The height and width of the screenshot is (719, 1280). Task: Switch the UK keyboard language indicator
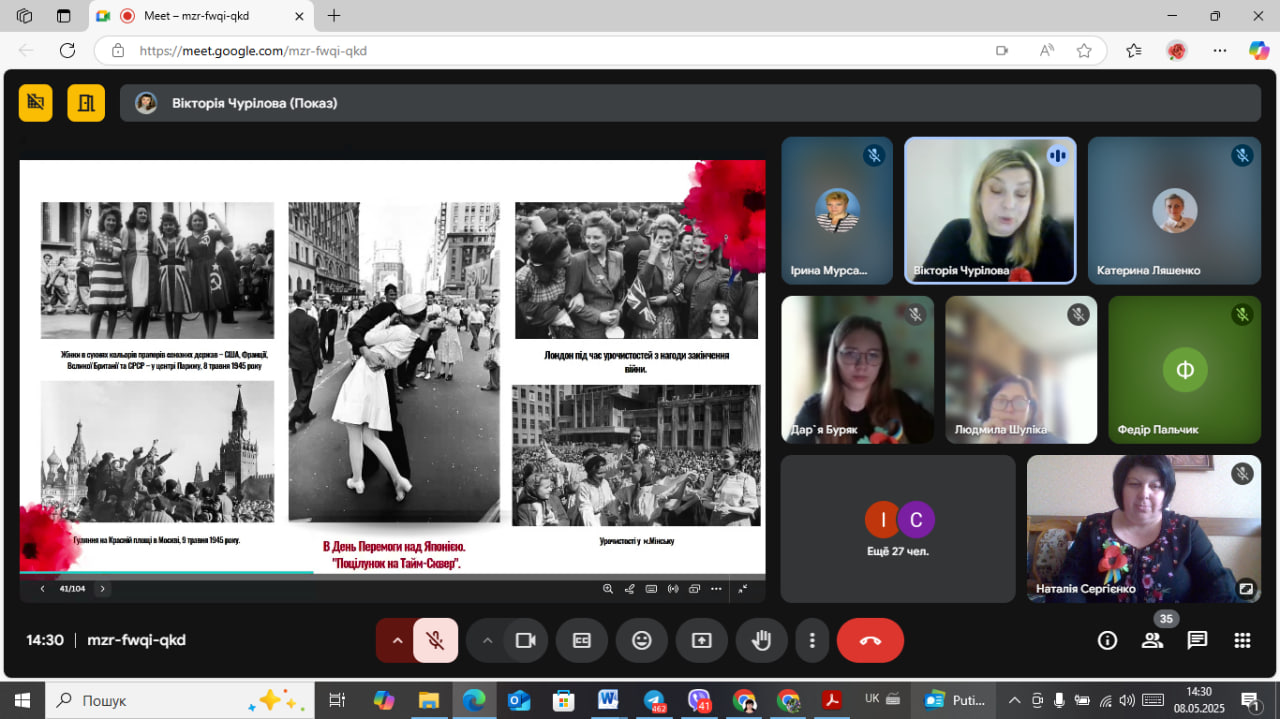[872, 699]
